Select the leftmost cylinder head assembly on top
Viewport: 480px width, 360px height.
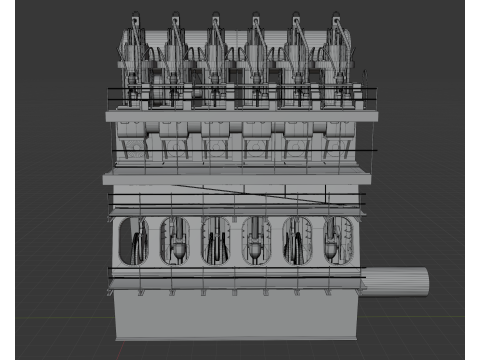[133, 59]
